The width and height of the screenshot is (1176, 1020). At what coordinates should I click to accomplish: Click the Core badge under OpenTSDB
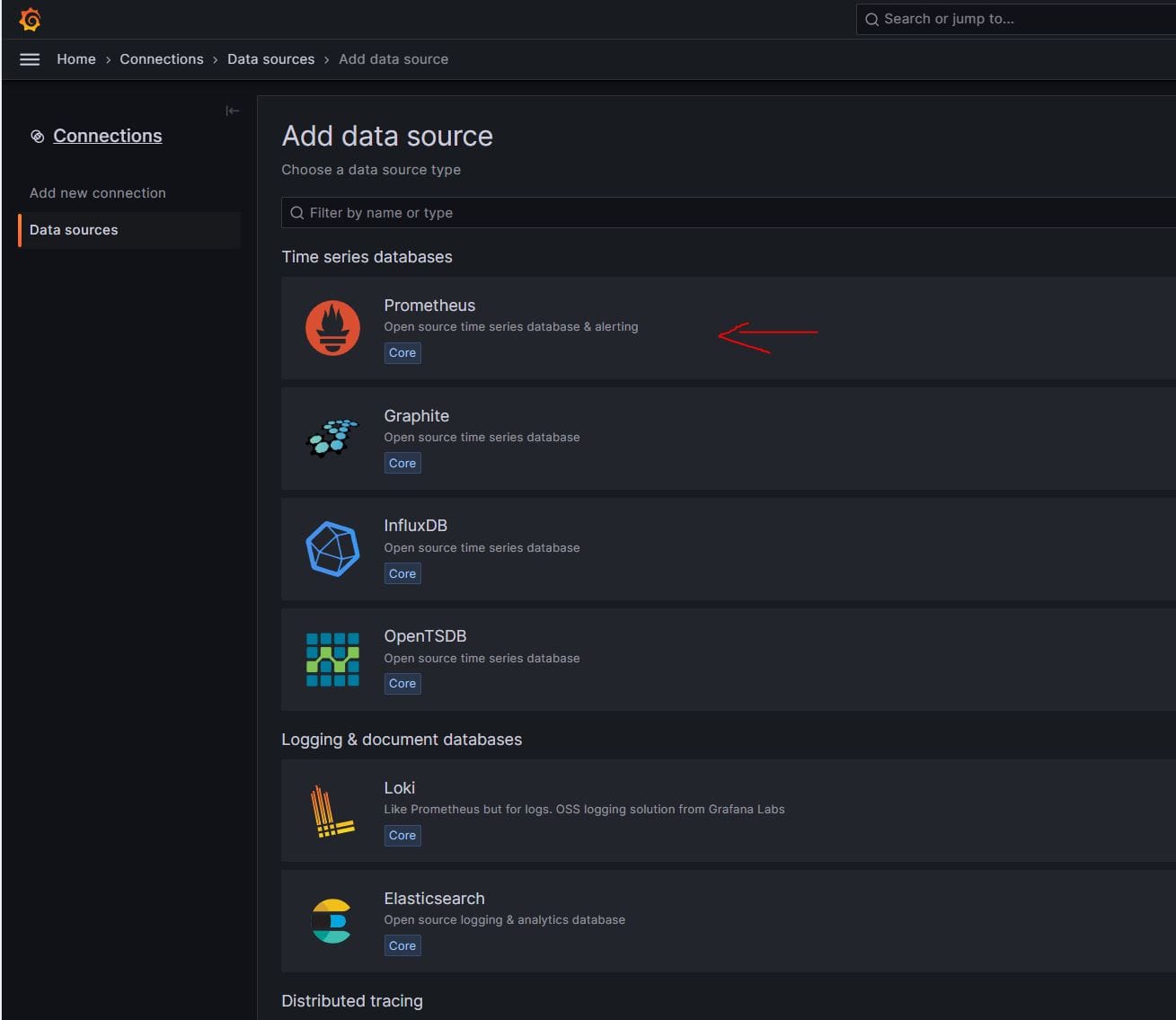click(x=402, y=684)
